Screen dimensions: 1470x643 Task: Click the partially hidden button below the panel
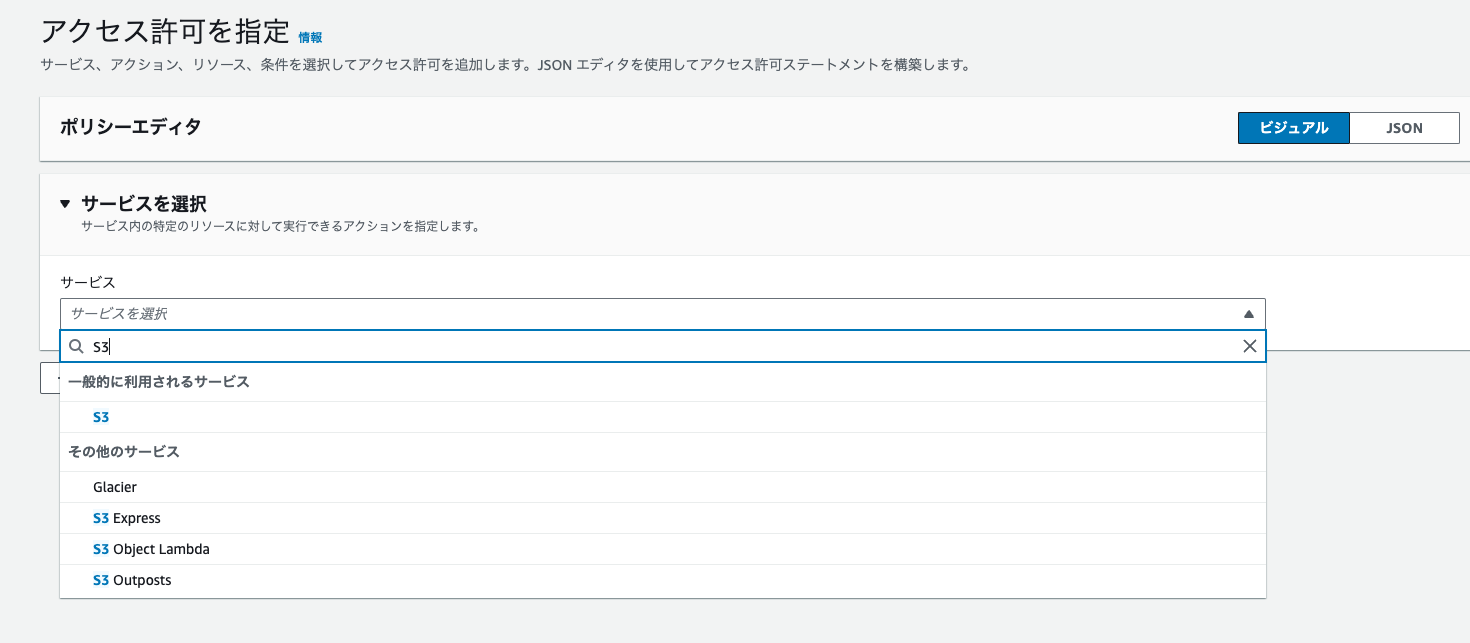click(x=49, y=378)
